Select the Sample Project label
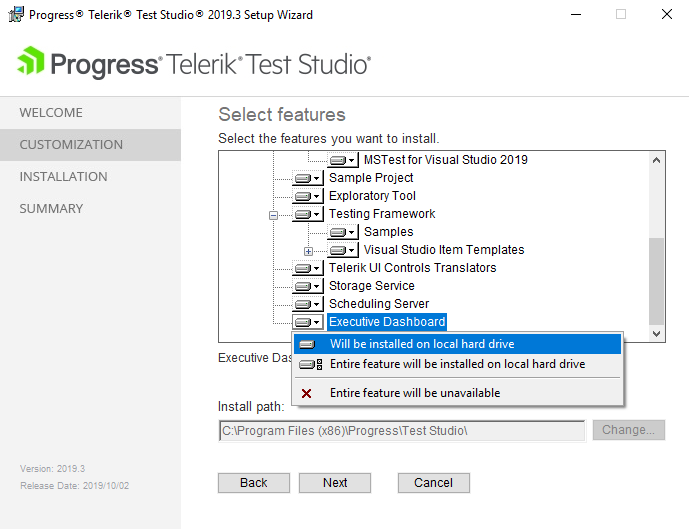Viewport: 689px width, 529px height. 371,178
